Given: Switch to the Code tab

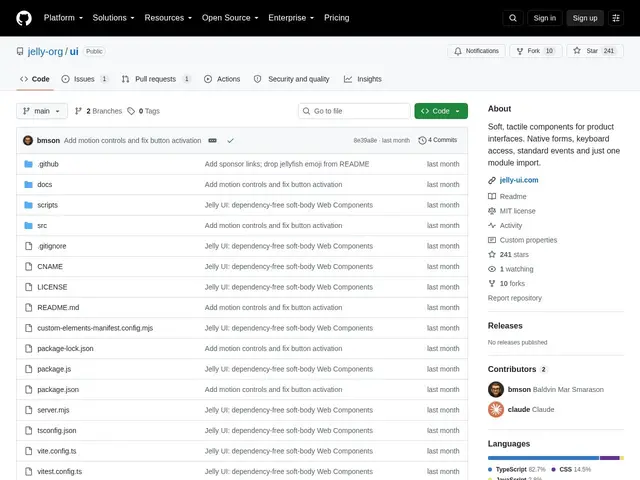Looking at the screenshot, I should coord(35,79).
